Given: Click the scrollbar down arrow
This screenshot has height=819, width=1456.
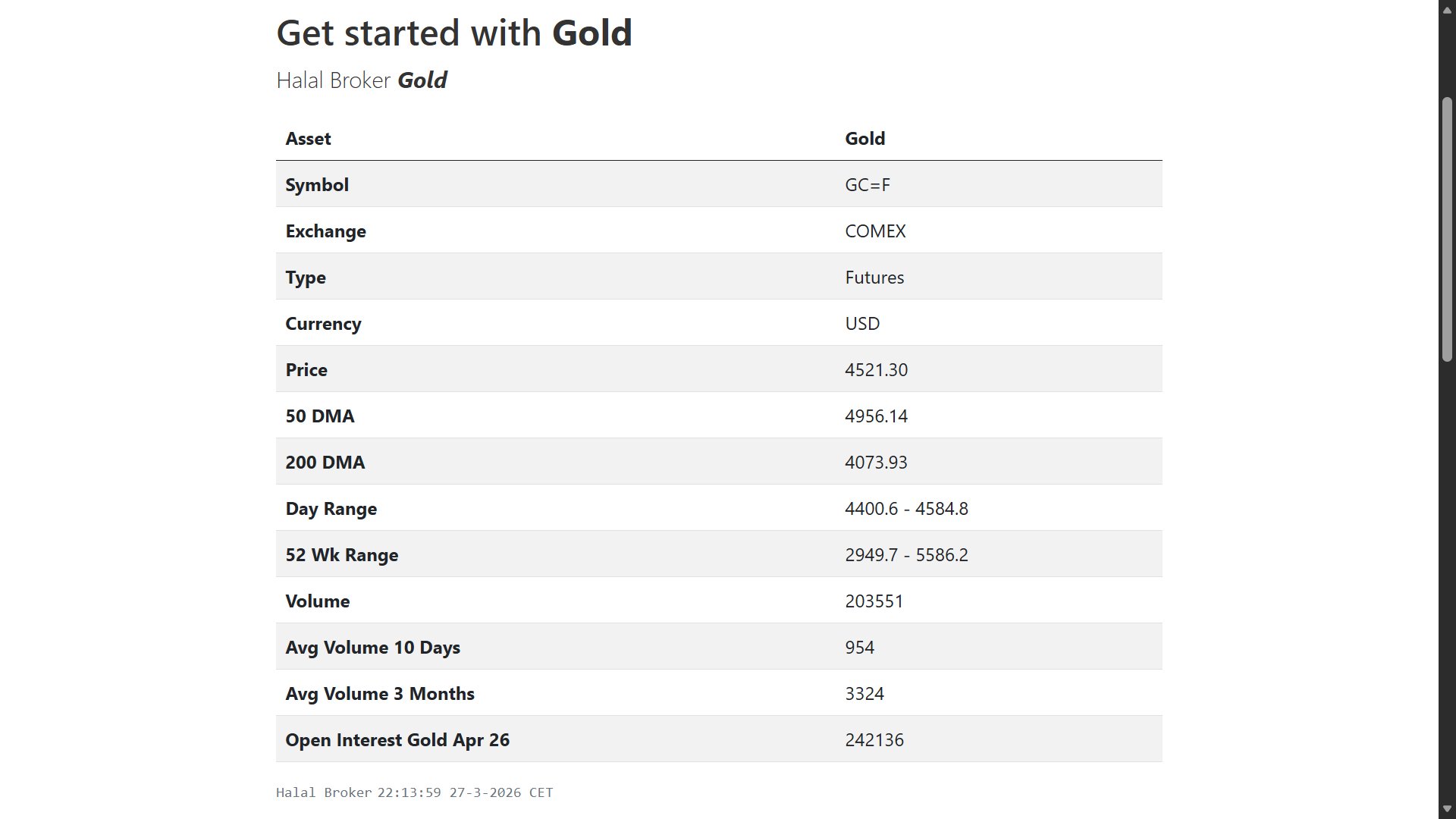Looking at the screenshot, I should (1447, 810).
